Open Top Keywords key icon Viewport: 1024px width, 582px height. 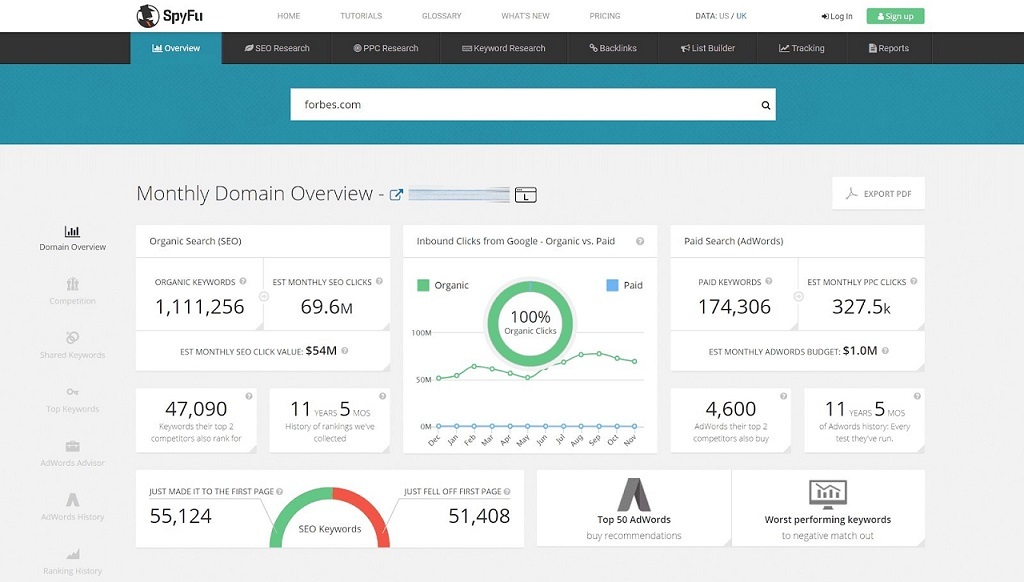pyautogui.click(x=72, y=392)
